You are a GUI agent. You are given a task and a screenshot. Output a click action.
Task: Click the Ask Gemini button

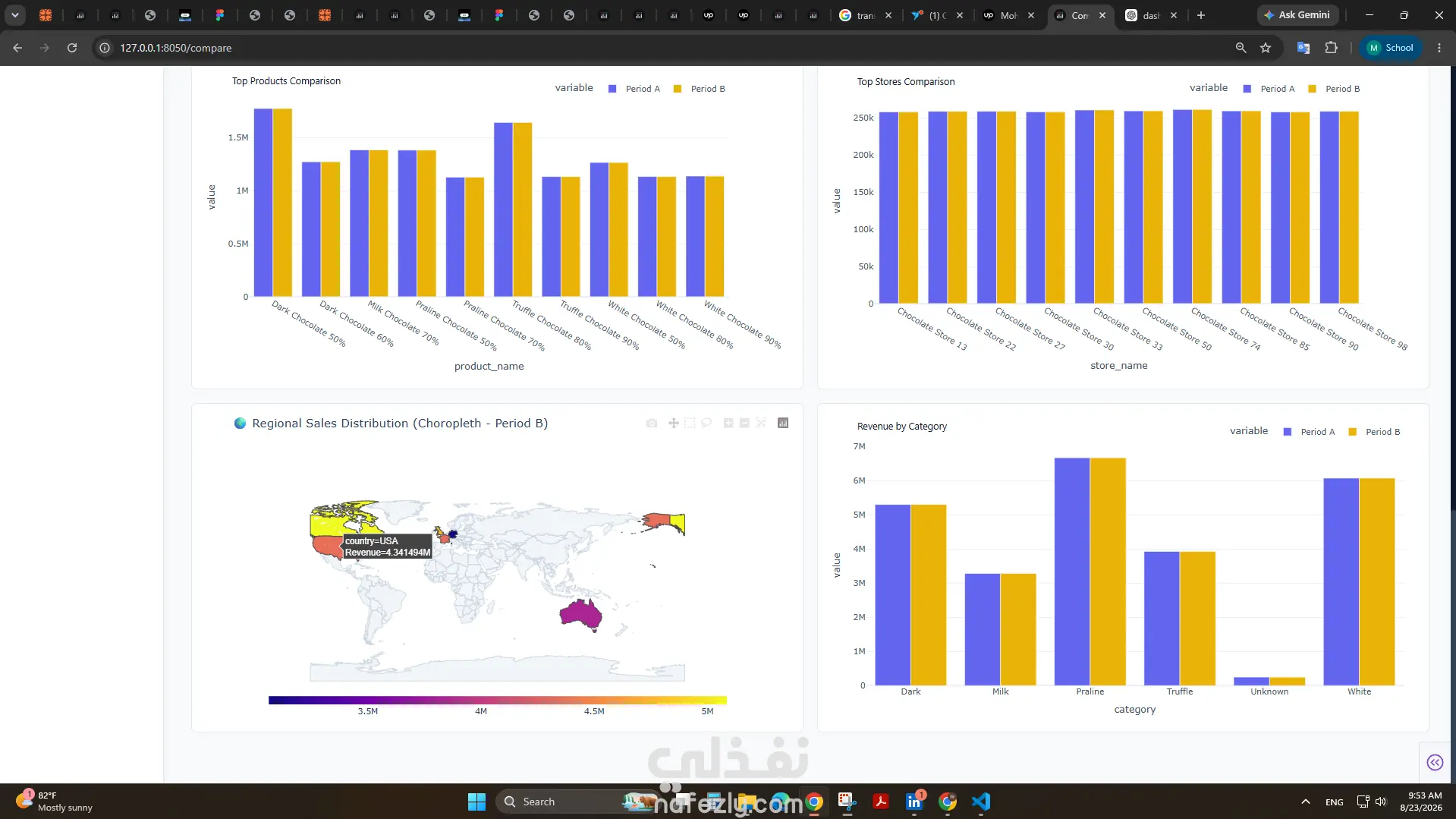point(1297,15)
